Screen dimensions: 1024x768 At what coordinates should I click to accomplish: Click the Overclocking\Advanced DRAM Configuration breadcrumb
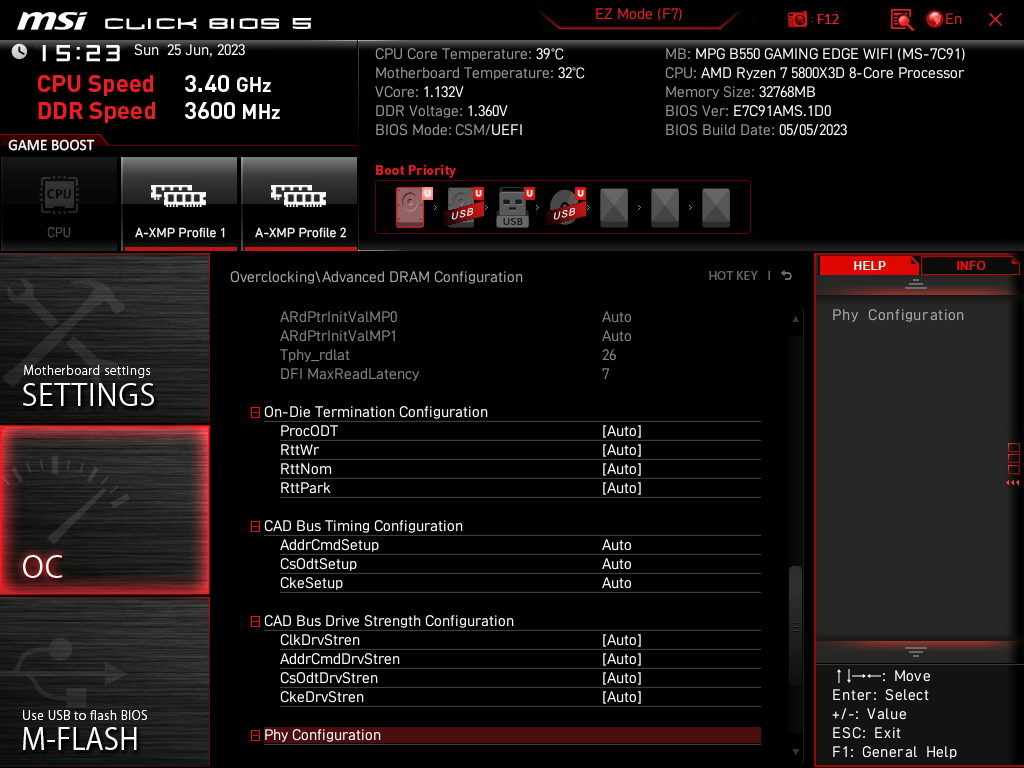pos(376,277)
